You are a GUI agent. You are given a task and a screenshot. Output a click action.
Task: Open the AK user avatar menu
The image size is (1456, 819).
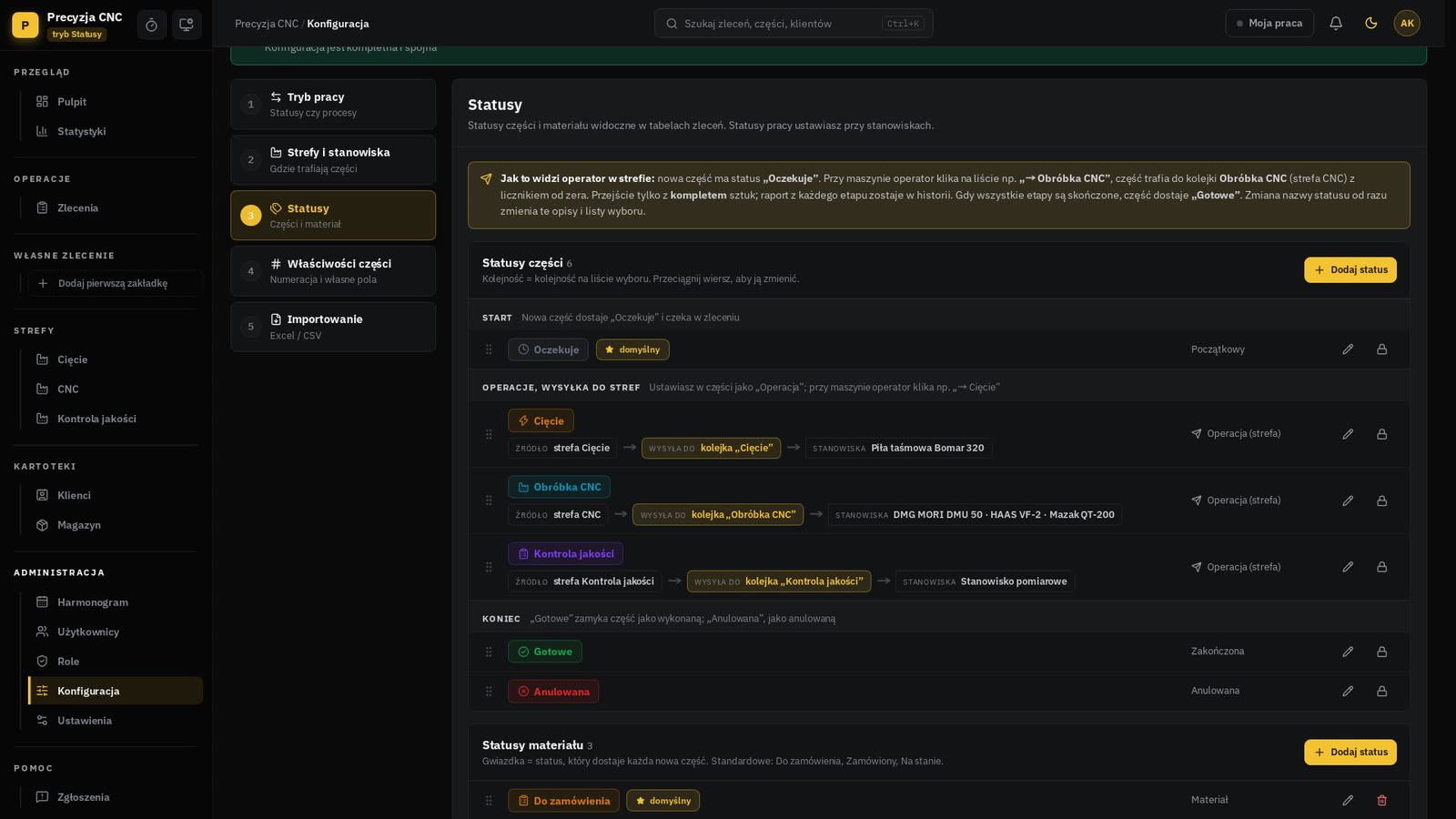[x=1407, y=24]
